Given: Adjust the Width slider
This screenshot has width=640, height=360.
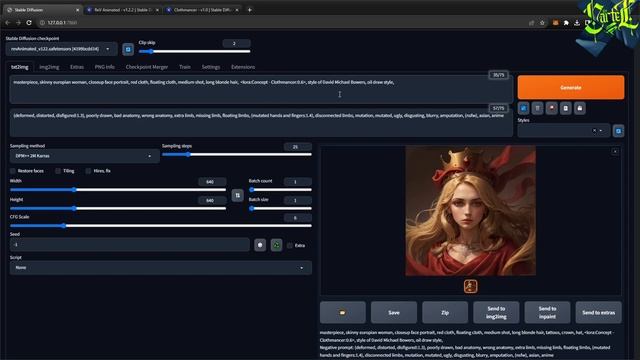Looking at the screenshot, I should (118, 189).
